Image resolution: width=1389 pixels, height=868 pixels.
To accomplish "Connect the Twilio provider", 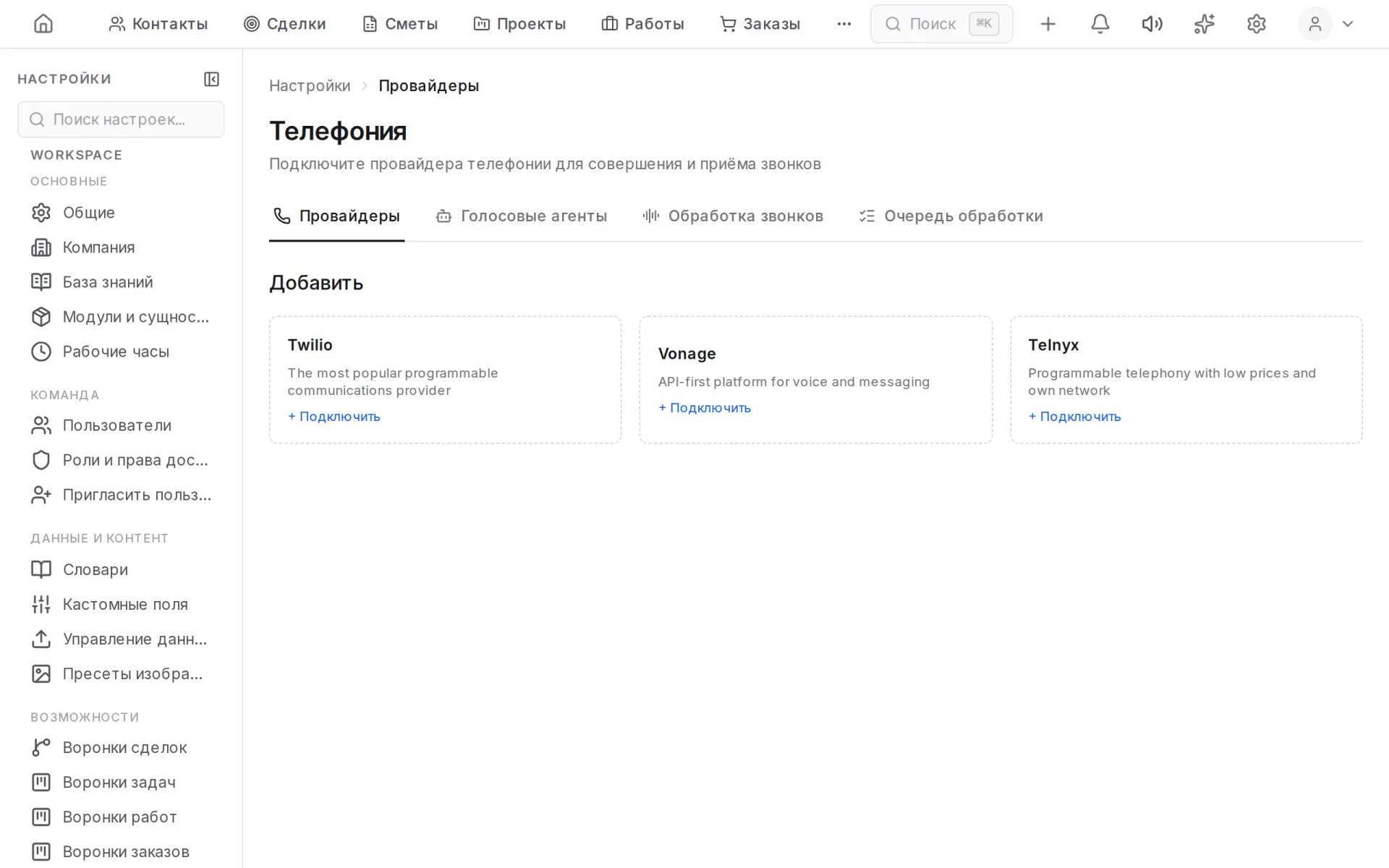I will (334, 417).
